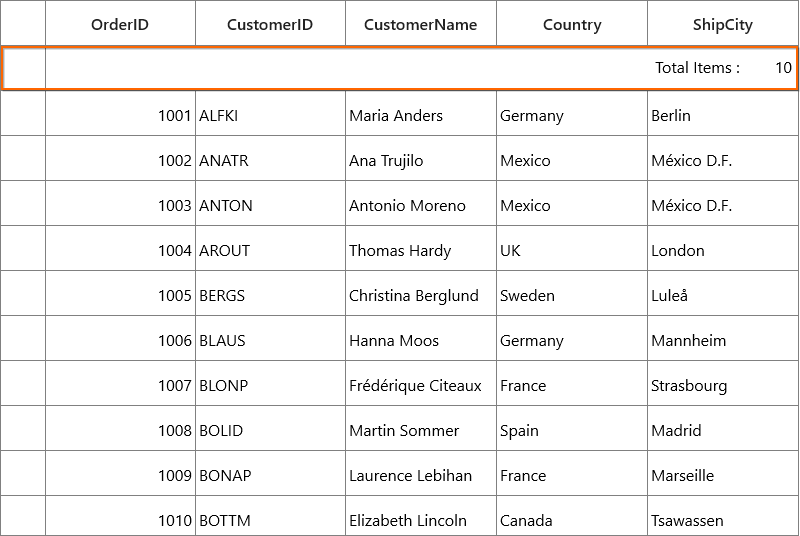Select the Marseille ship city cell
The image size is (800, 536).
(723, 473)
